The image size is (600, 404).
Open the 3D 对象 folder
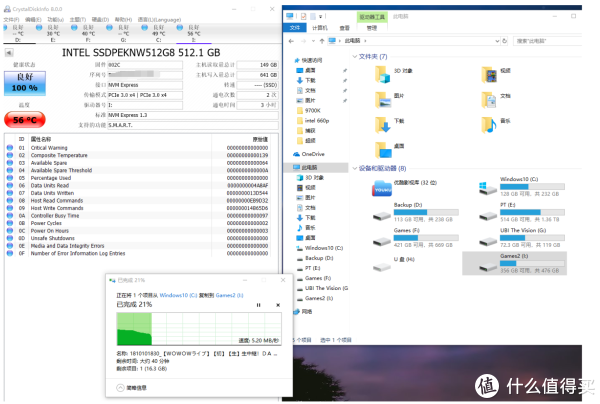coord(383,74)
